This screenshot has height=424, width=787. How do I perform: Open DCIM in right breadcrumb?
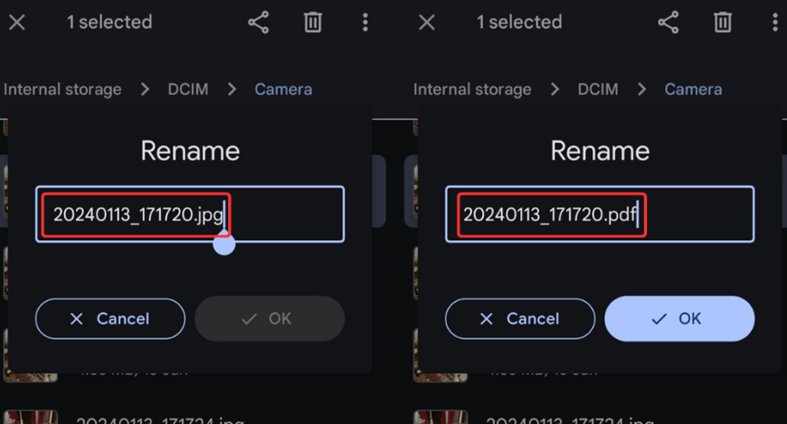(598, 89)
